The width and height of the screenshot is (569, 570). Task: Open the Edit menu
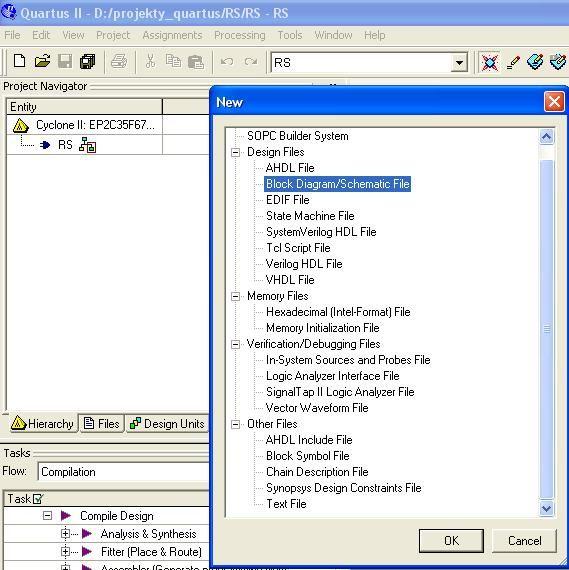tap(41, 35)
